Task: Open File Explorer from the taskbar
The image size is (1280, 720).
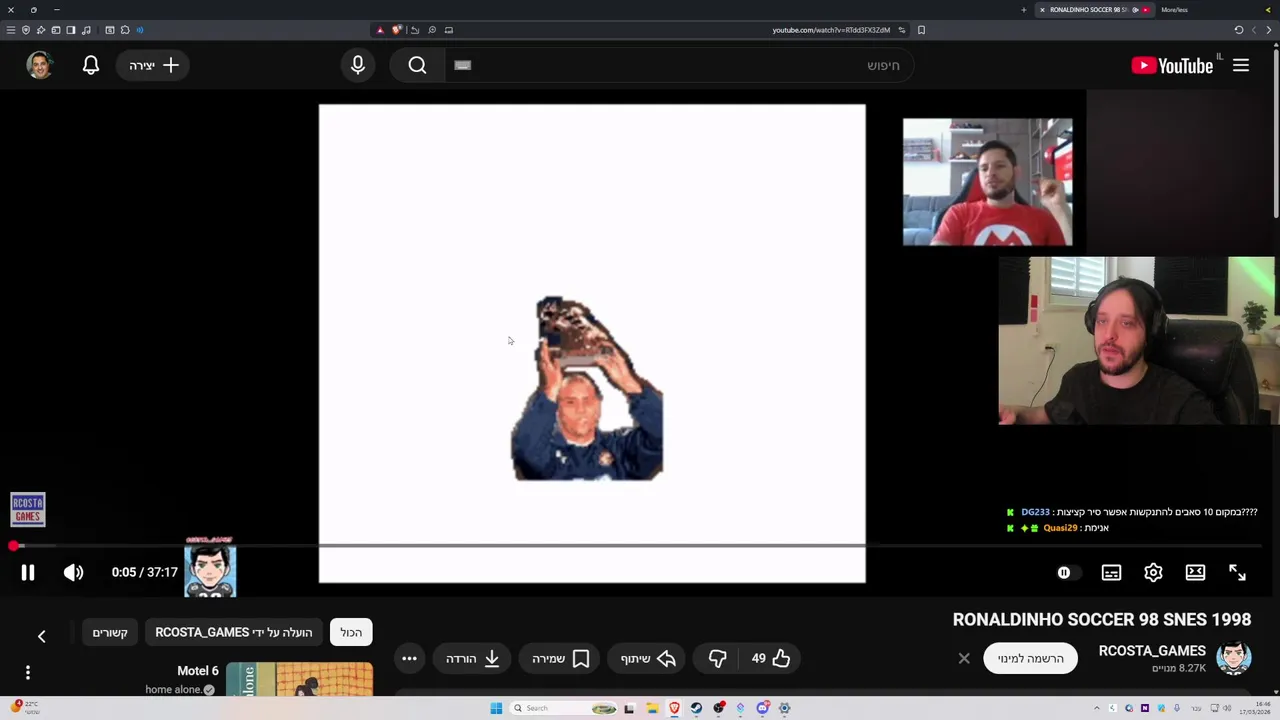Action: [x=652, y=708]
